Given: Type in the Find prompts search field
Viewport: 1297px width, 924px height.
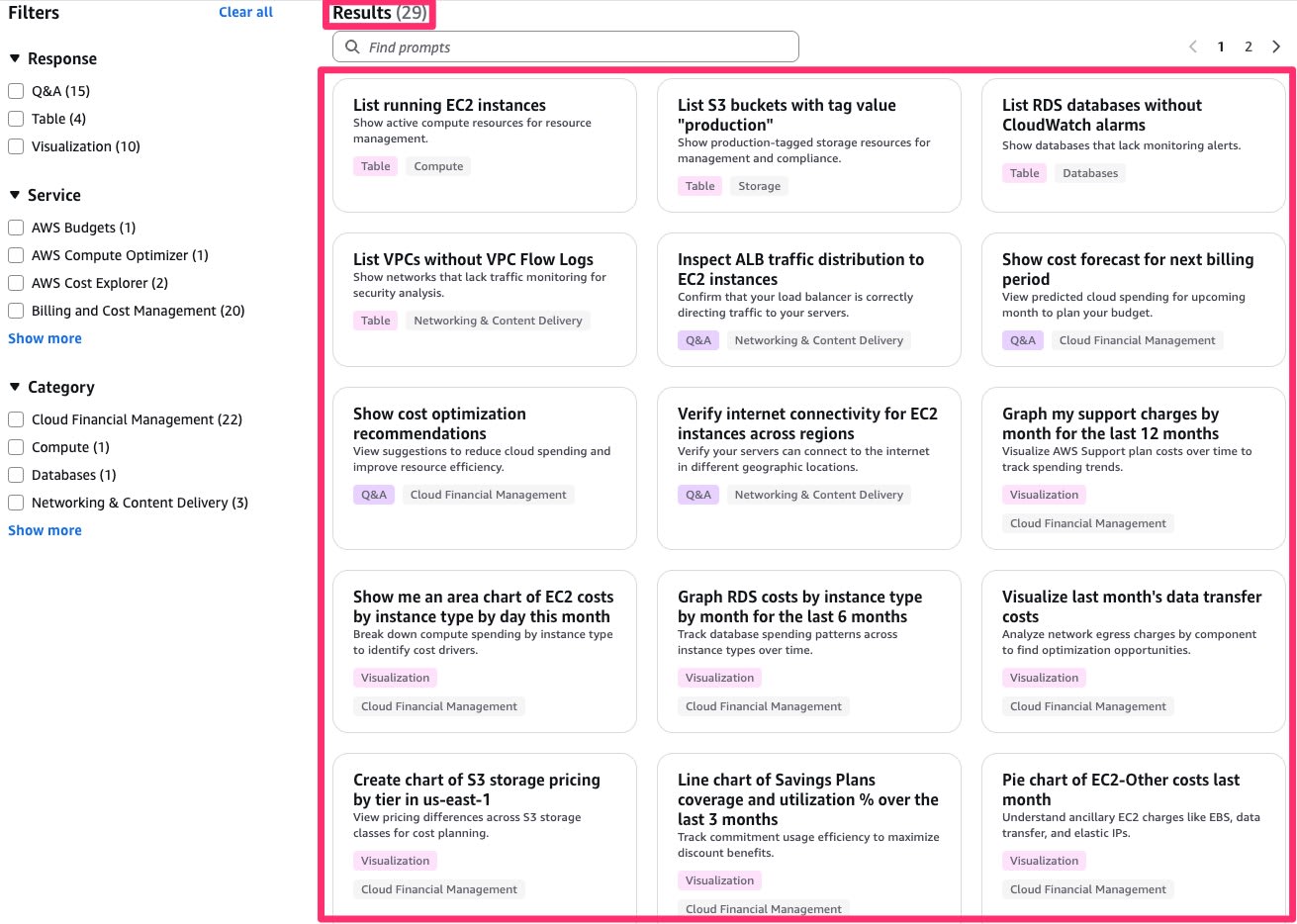Looking at the screenshot, I should coord(574,46).
